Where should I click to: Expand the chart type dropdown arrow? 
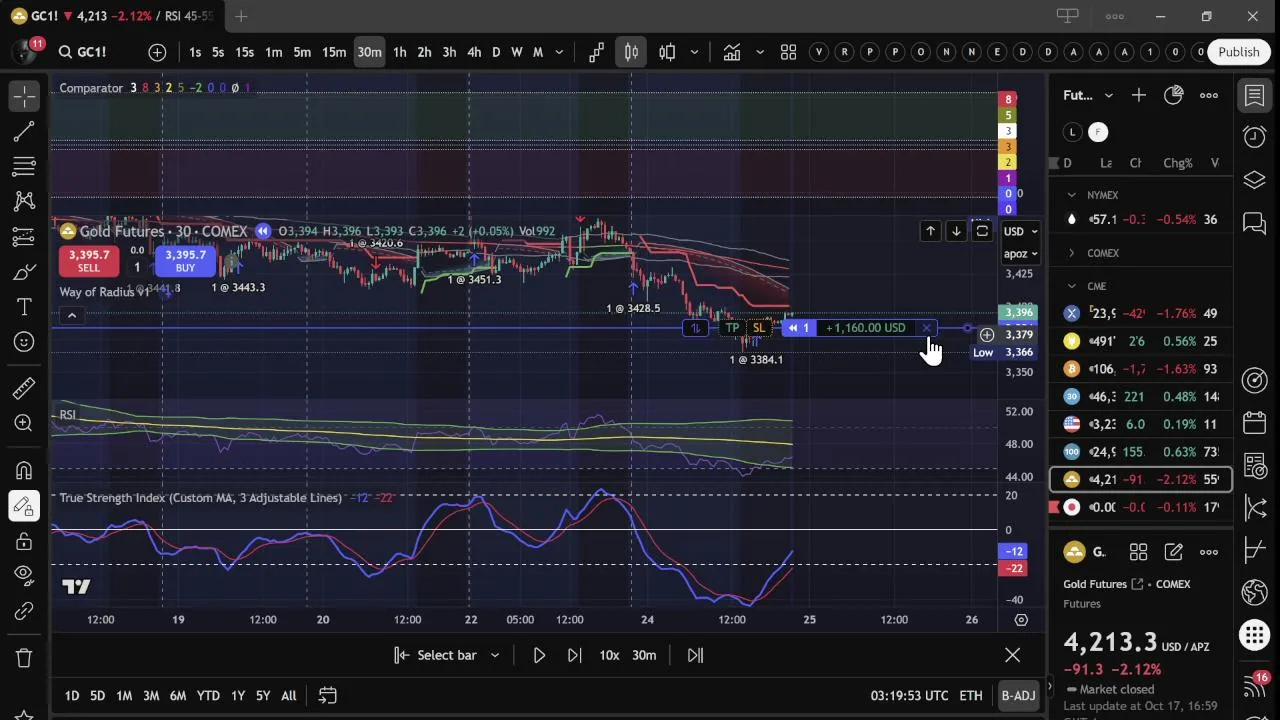[694, 52]
